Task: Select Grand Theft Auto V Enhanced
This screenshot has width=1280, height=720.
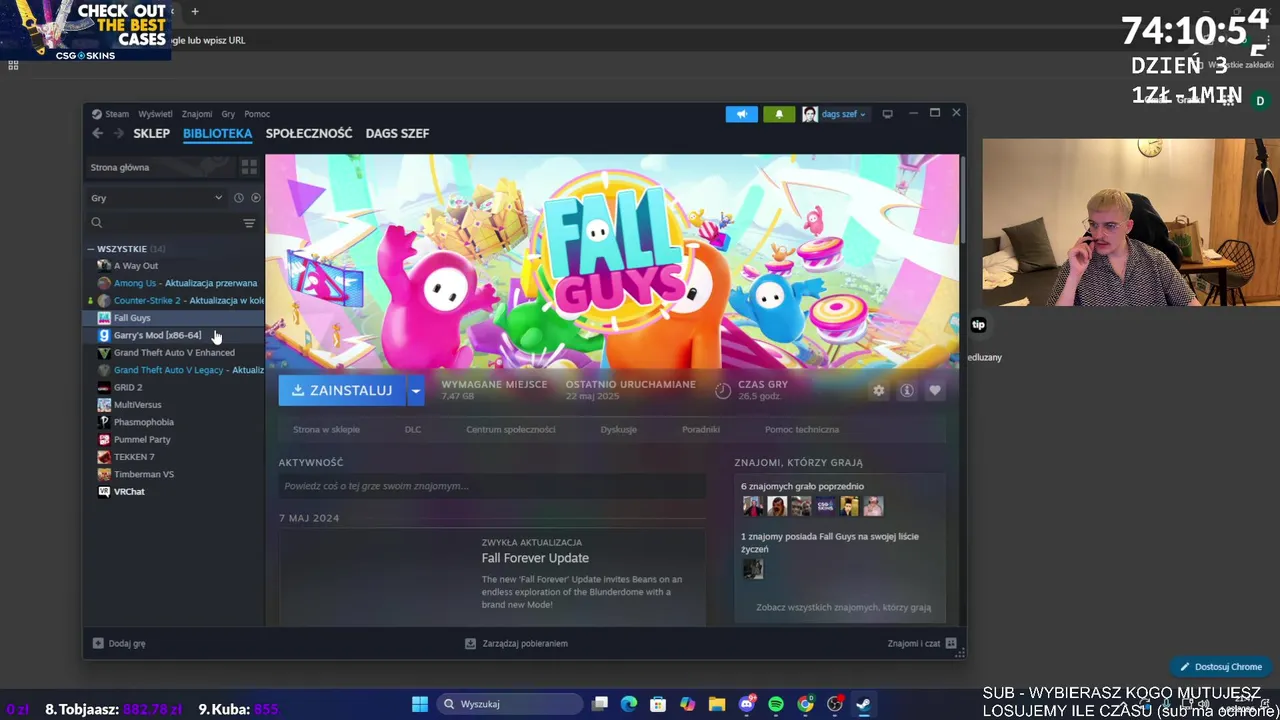Action: (x=174, y=353)
